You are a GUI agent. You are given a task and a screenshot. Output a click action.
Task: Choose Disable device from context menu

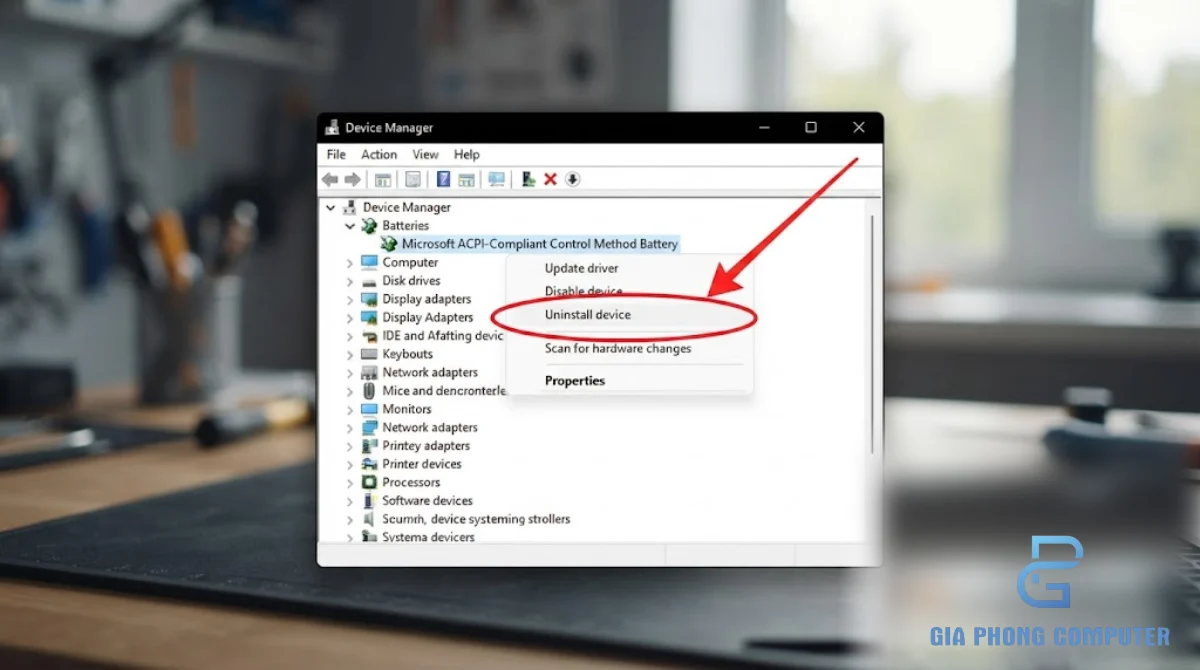pos(583,291)
